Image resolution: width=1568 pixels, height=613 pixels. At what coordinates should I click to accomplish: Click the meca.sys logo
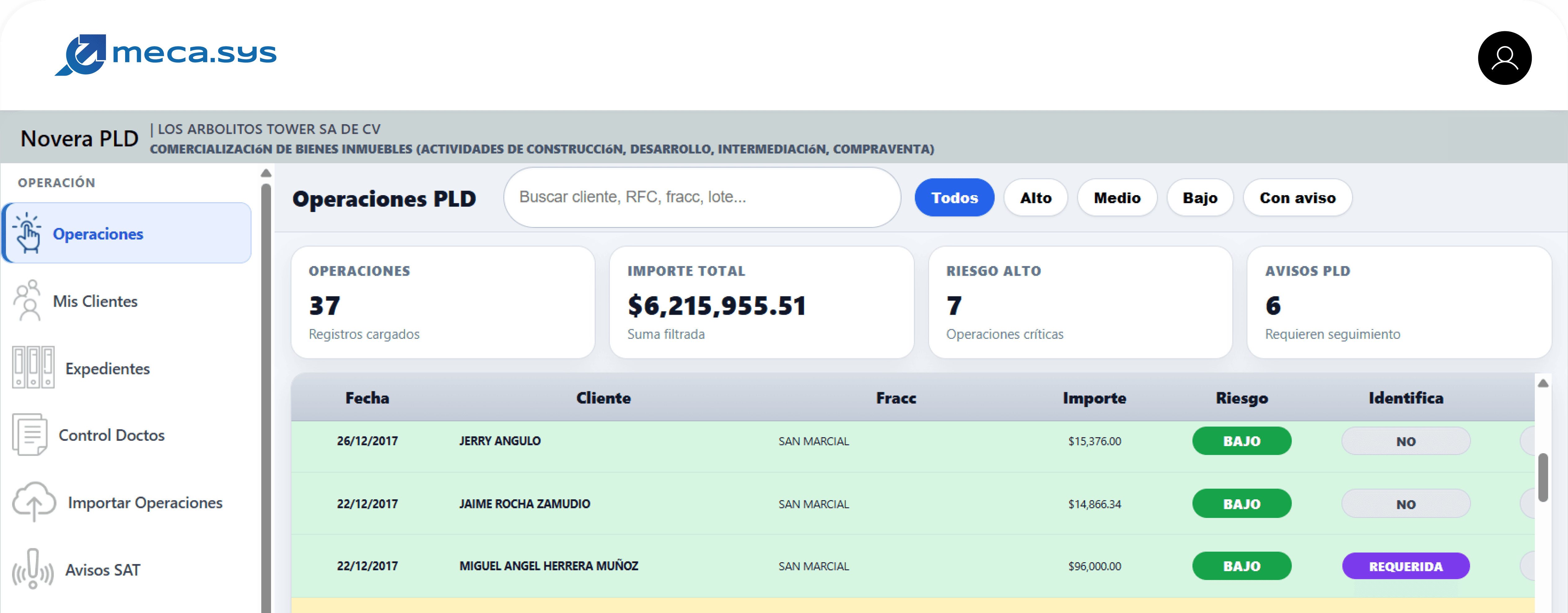pyautogui.click(x=165, y=55)
